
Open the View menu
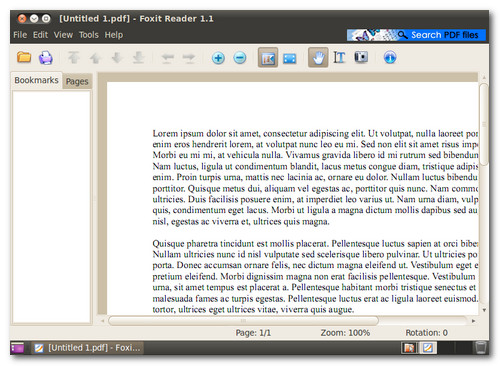(x=63, y=35)
